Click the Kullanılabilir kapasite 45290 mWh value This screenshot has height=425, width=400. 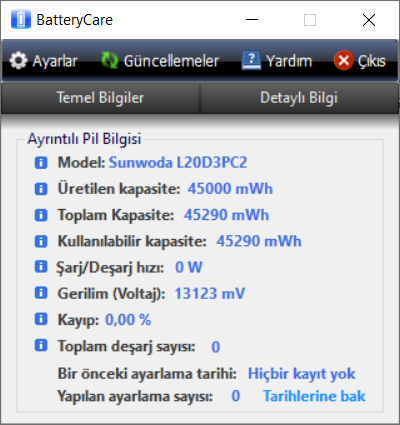(259, 241)
